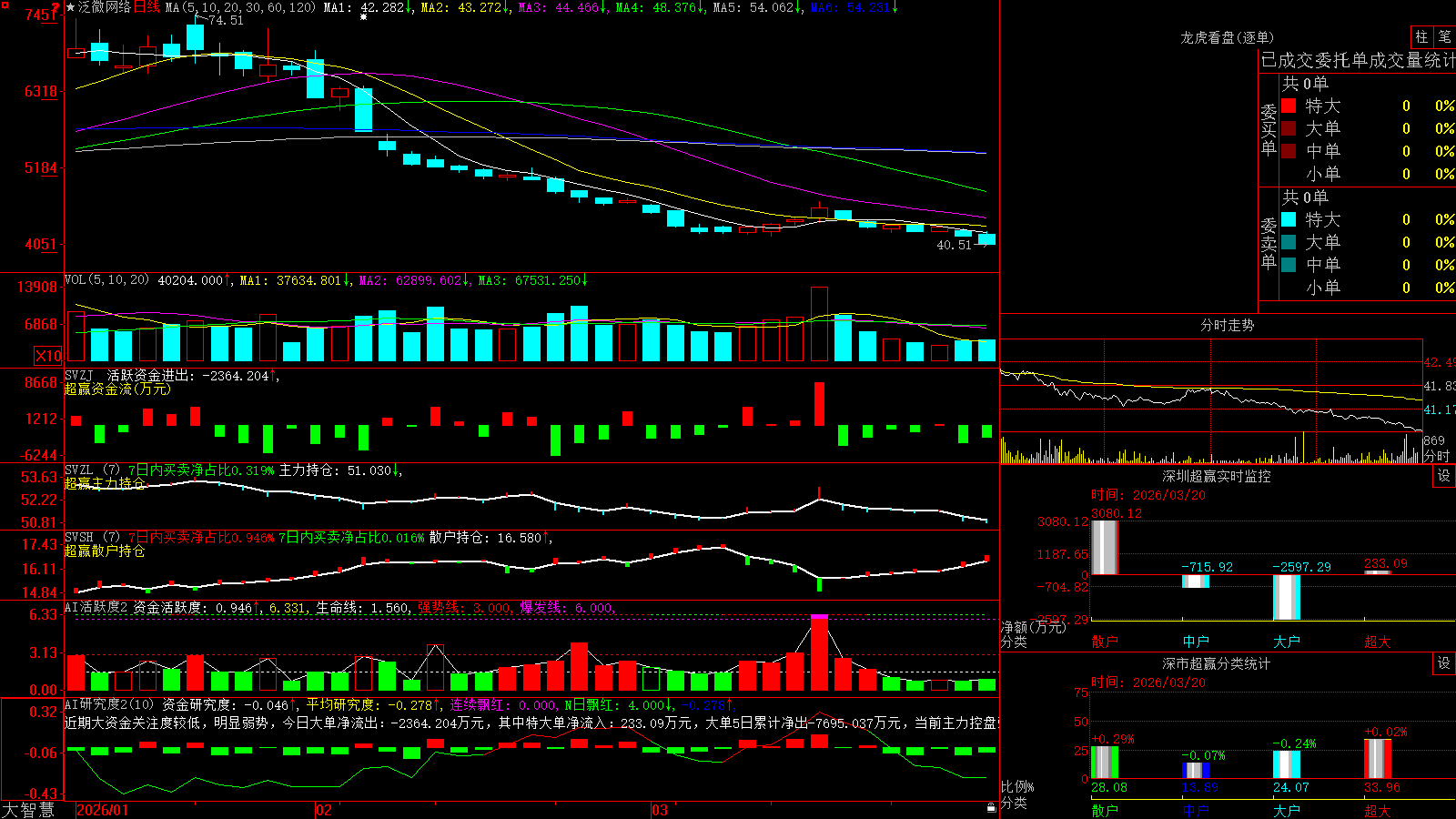Click the 24.07 大户 ratio value
This screenshot has width=1456, height=819.
[x=1290, y=787]
